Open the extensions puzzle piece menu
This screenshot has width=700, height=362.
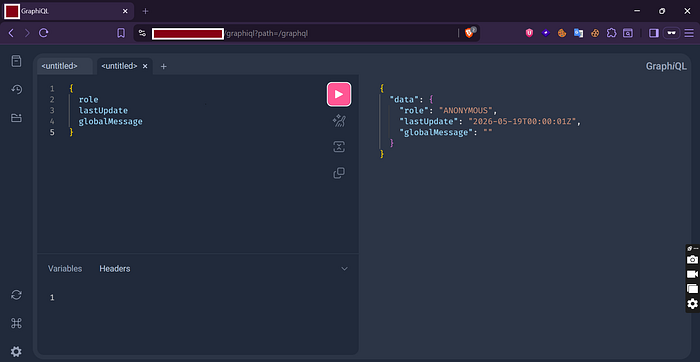[611, 33]
